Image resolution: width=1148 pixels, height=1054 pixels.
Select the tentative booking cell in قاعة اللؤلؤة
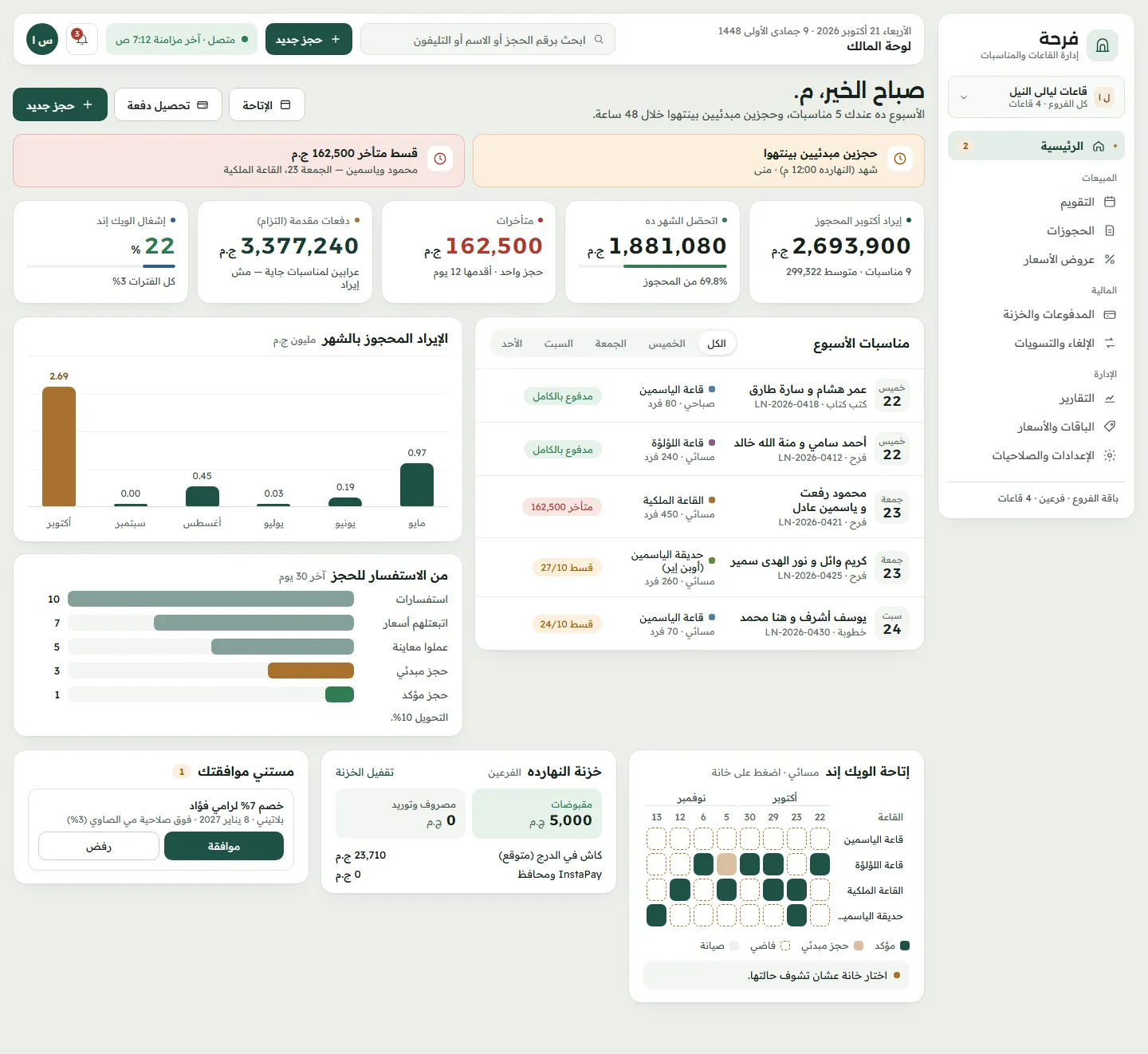pos(726,864)
